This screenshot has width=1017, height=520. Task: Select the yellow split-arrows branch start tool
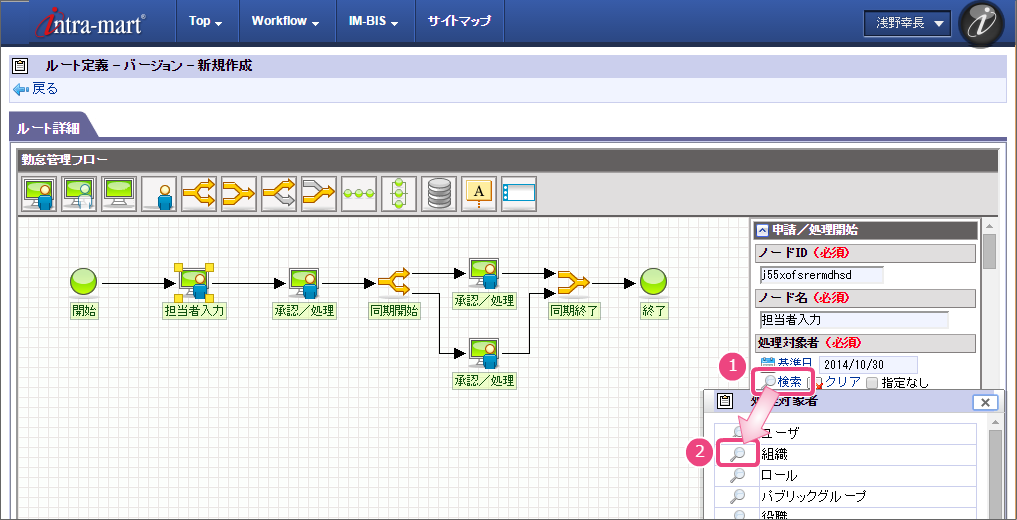[x=199, y=194]
